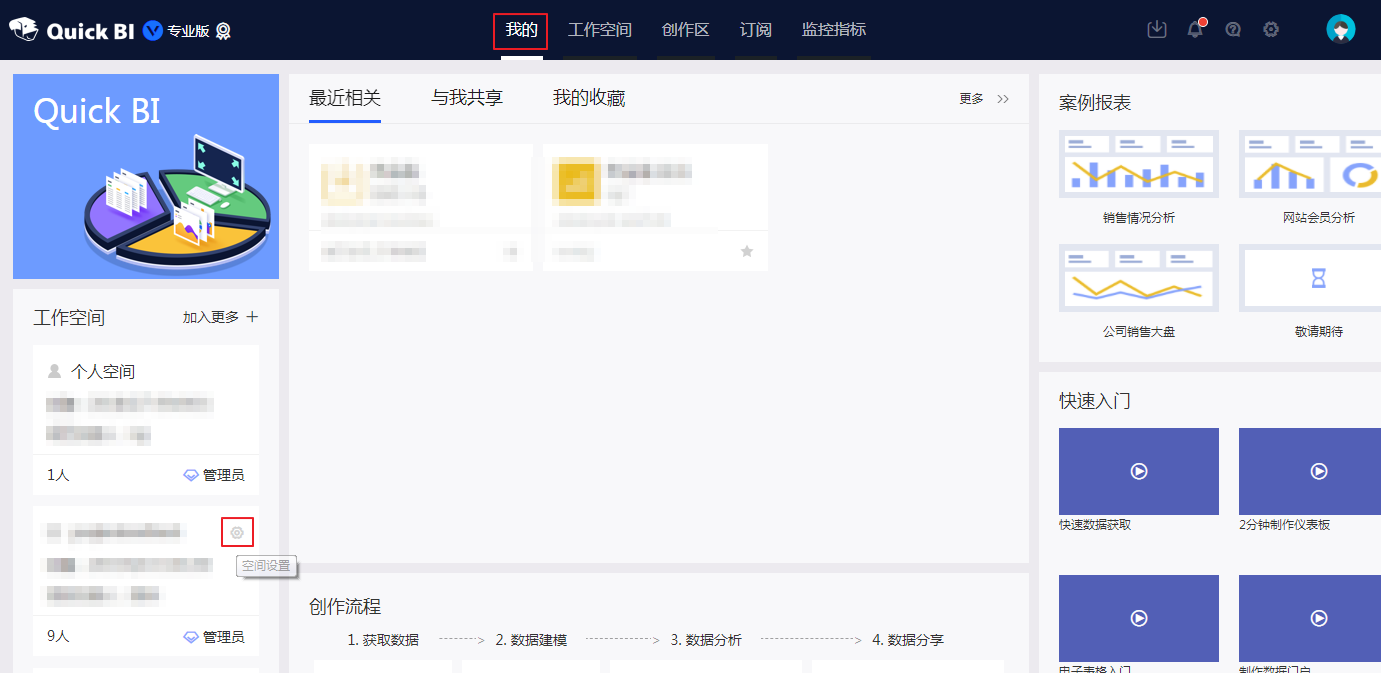Open the user avatar menu
This screenshot has height=673, width=1381.
[x=1341, y=29]
